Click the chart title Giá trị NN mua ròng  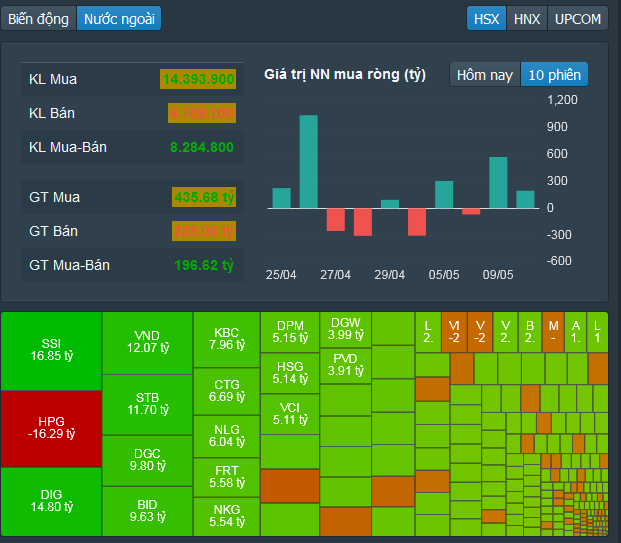[345, 74]
